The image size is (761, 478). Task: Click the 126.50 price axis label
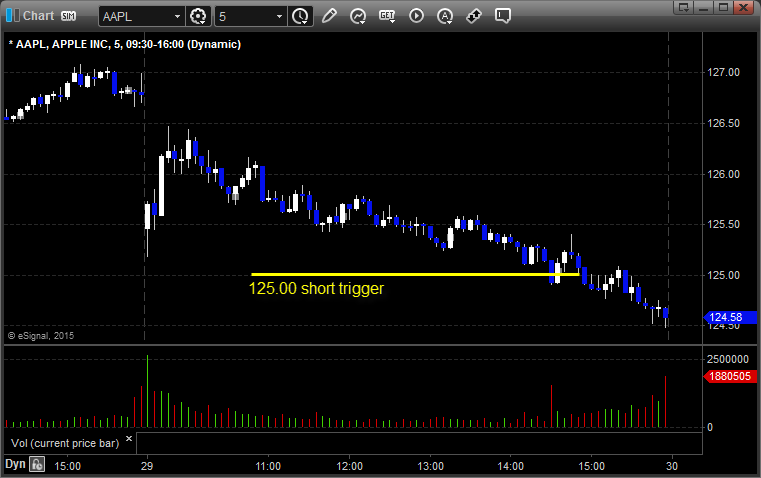point(724,123)
